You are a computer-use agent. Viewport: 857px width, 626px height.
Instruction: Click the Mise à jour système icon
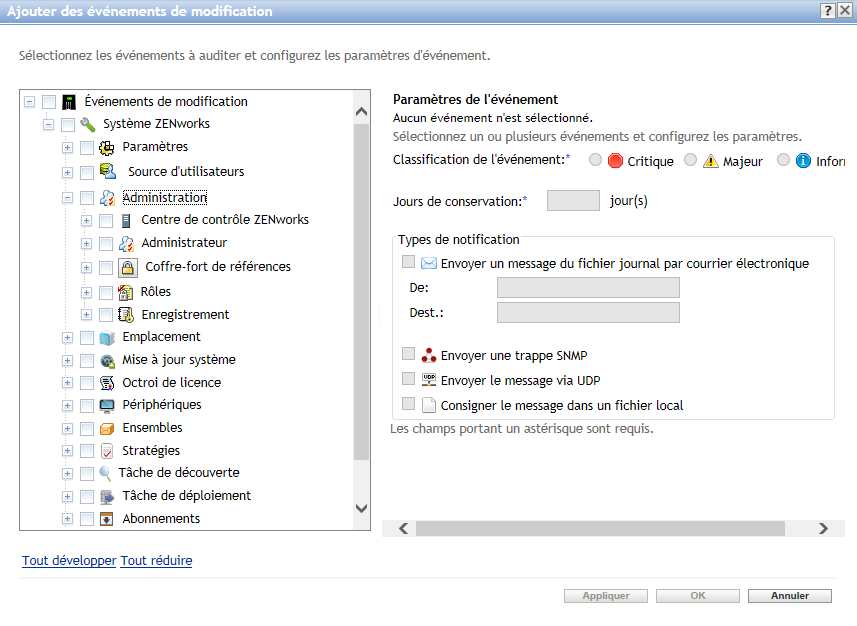pyautogui.click(x=107, y=360)
